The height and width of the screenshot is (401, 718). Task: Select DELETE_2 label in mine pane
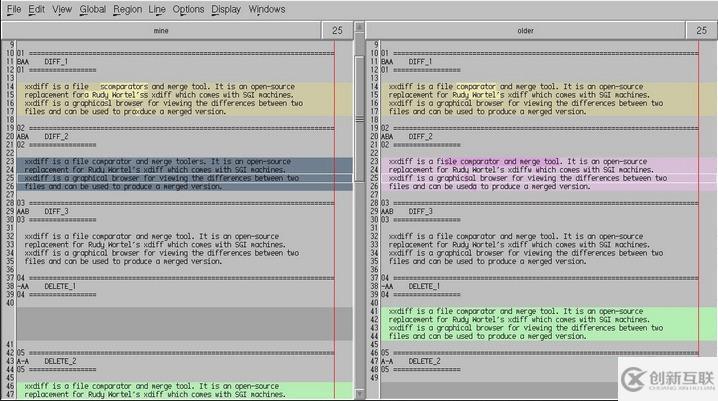pos(60,361)
